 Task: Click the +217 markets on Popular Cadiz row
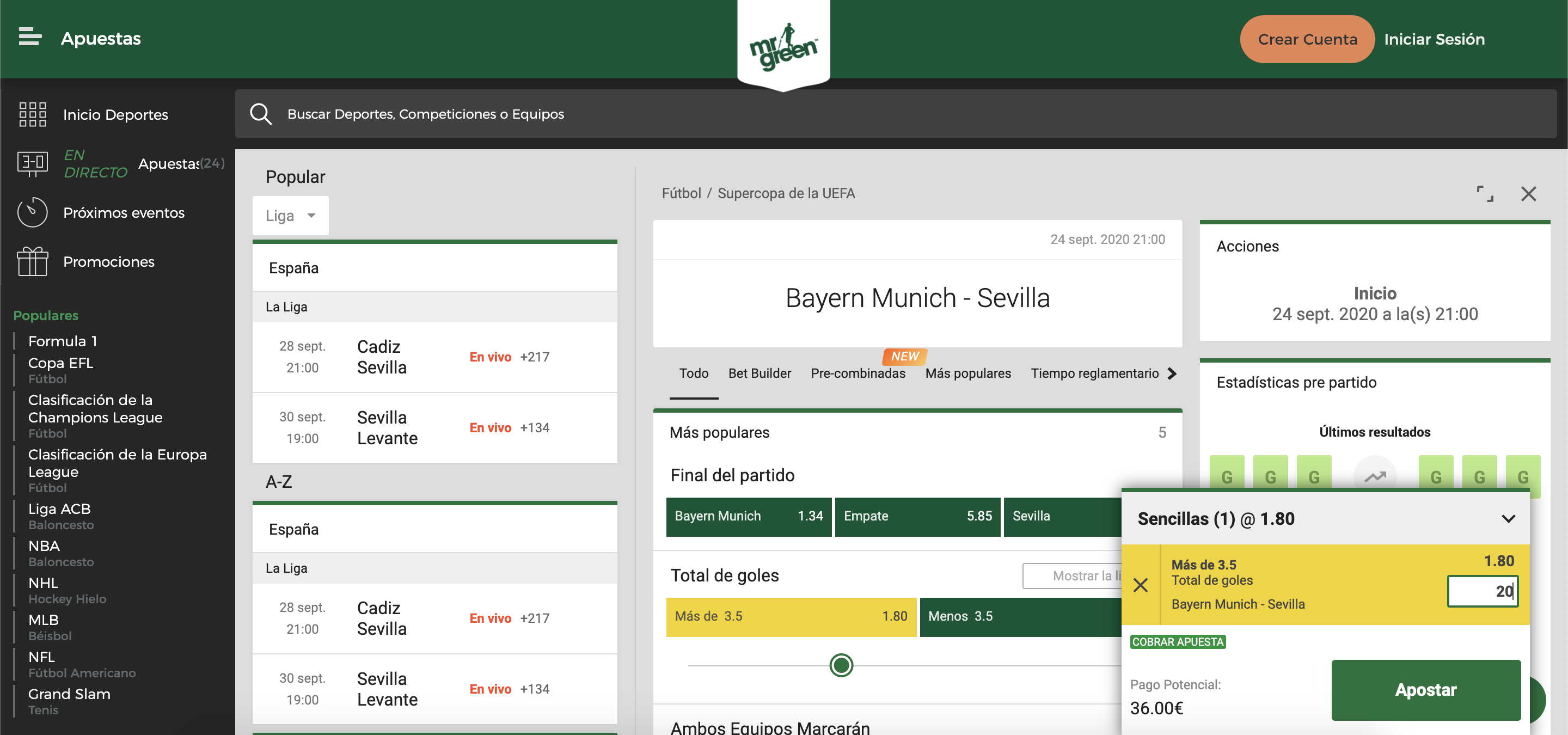pyautogui.click(x=535, y=357)
